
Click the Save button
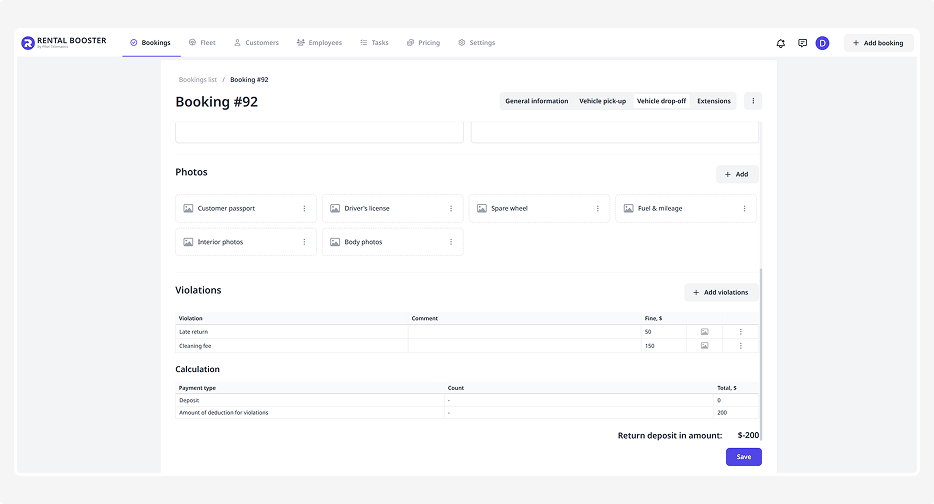[x=743, y=457]
